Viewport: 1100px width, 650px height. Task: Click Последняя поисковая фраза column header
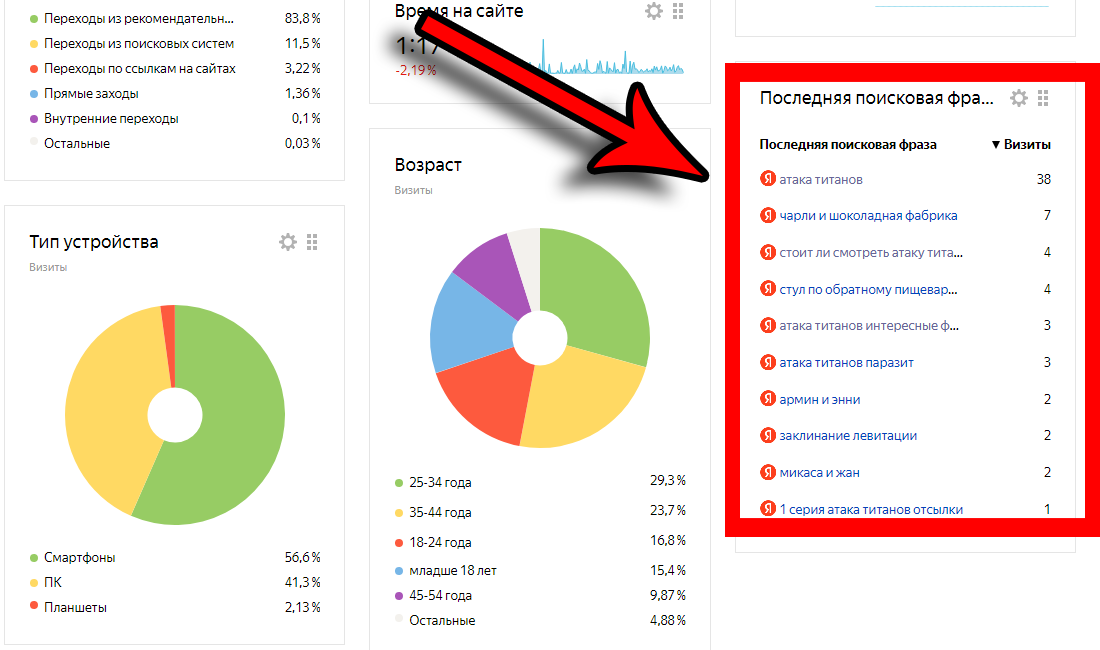tap(847, 144)
